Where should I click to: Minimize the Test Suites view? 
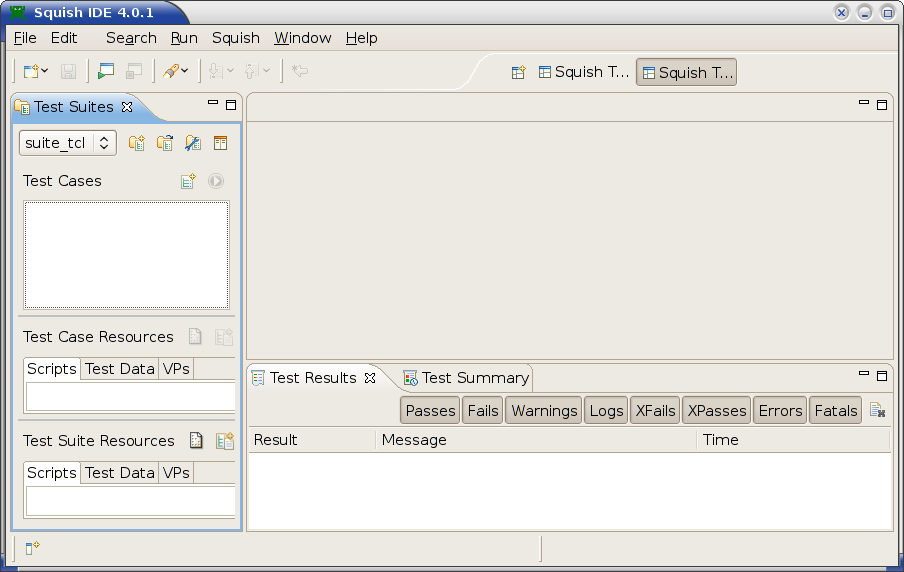click(213, 103)
